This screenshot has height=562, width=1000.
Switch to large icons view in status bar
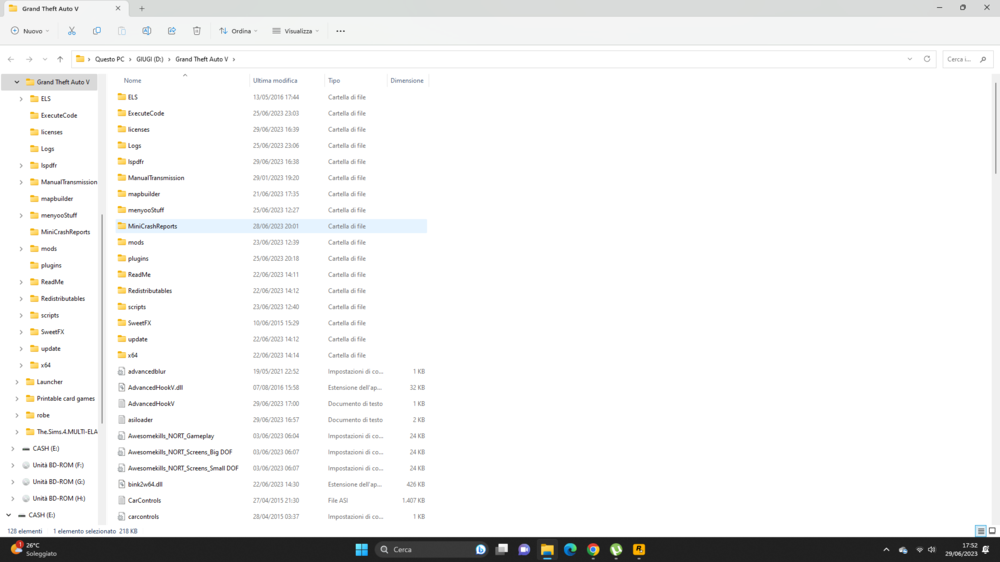(x=992, y=531)
